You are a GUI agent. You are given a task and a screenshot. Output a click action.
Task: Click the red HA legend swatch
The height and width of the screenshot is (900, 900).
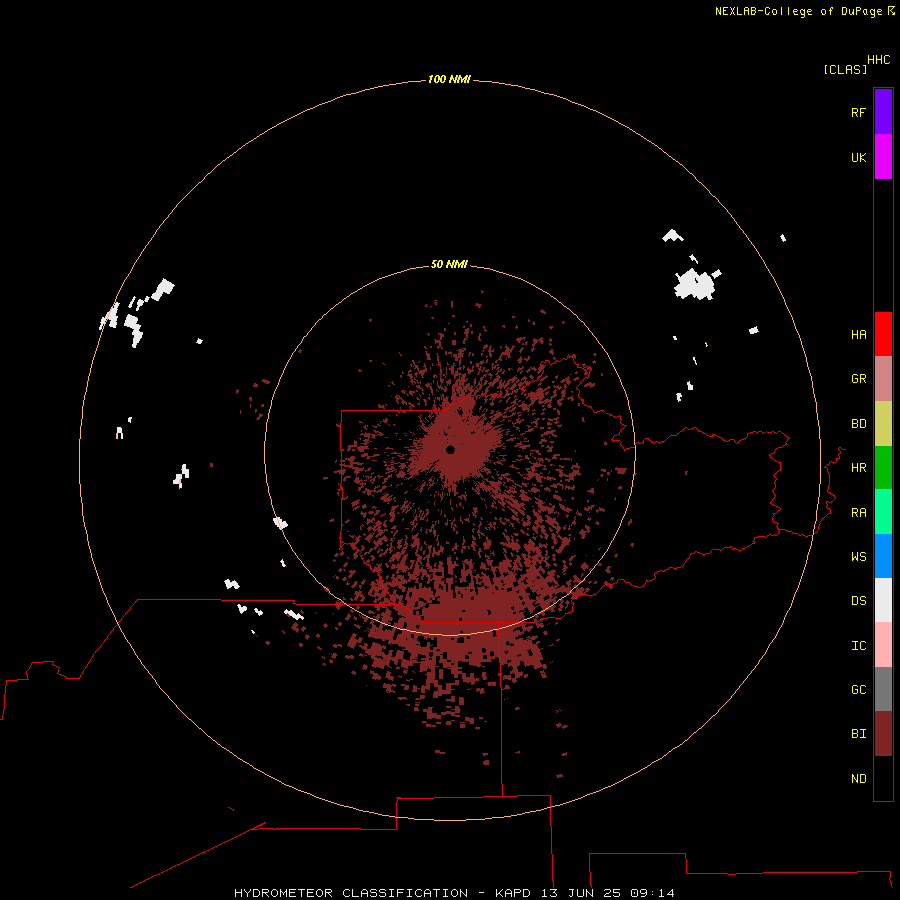[x=883, y=334]
